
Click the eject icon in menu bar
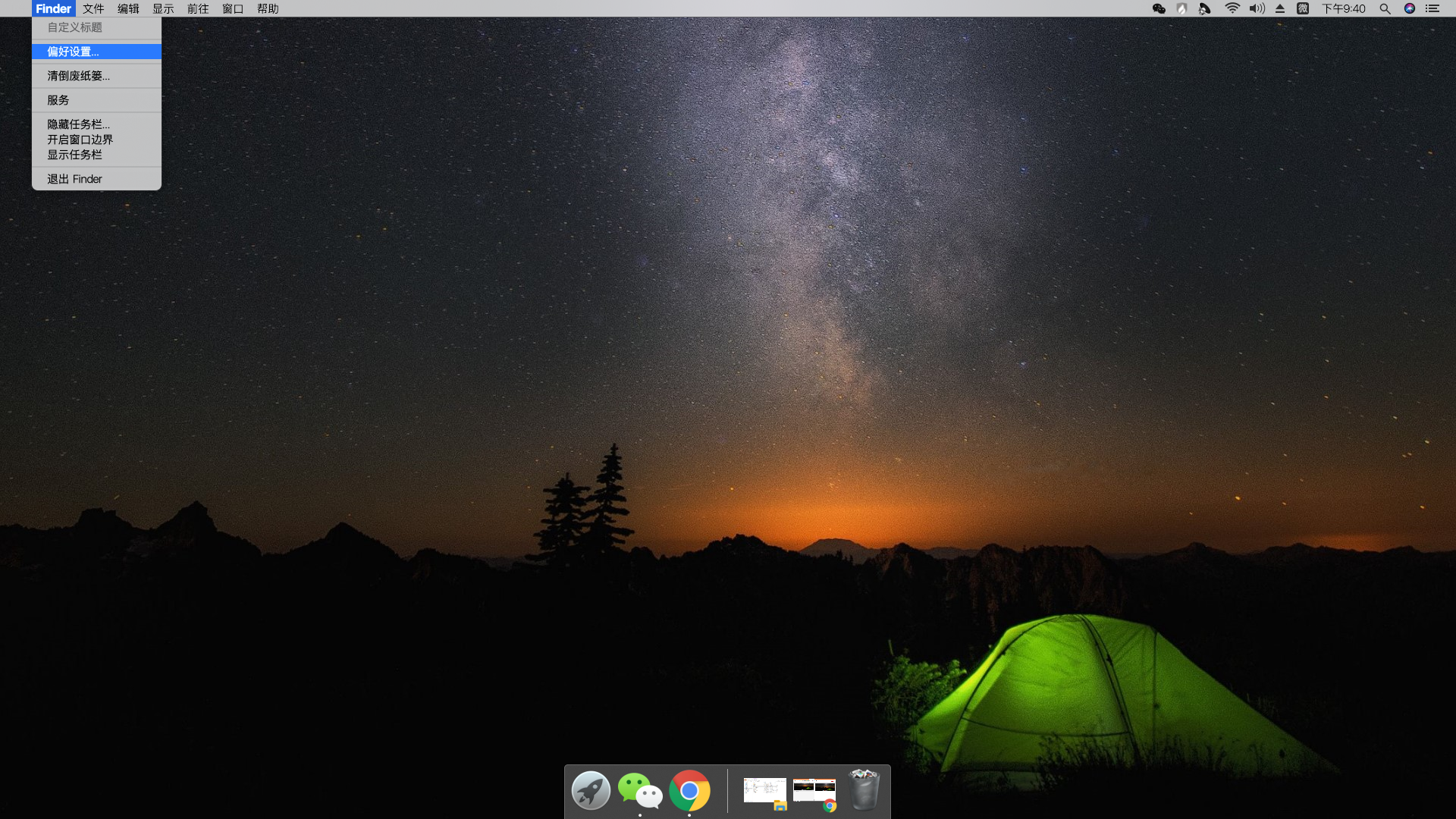click(x=1280, y=9)
